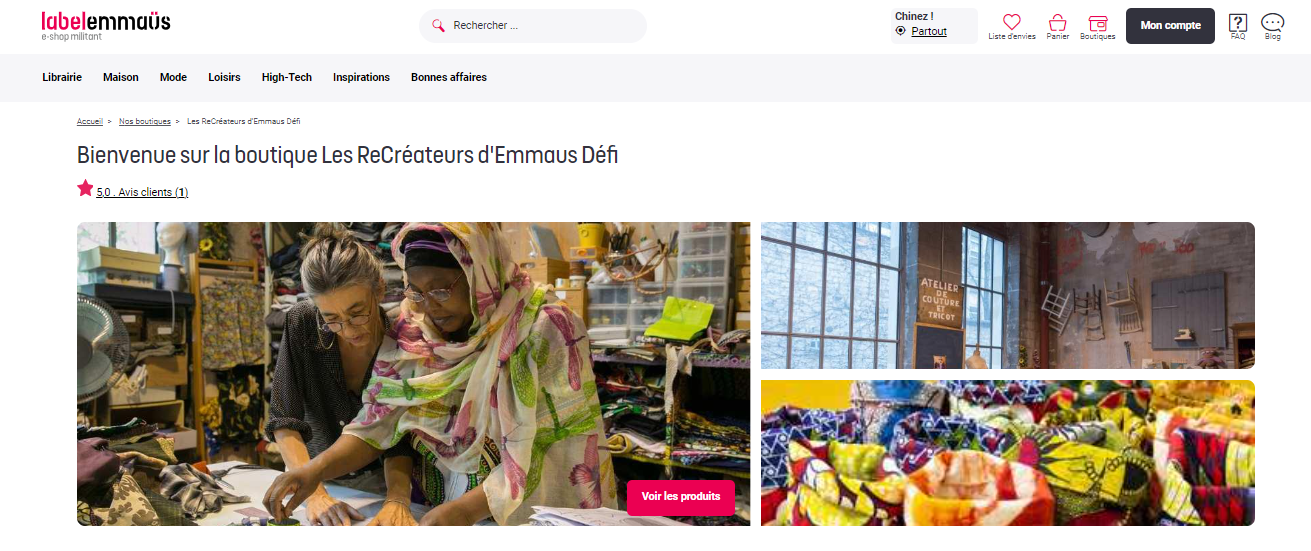Screen dimensions: 1311x551
Task: Expand the Loisirs category menu
Action: (x=224, y=77)
